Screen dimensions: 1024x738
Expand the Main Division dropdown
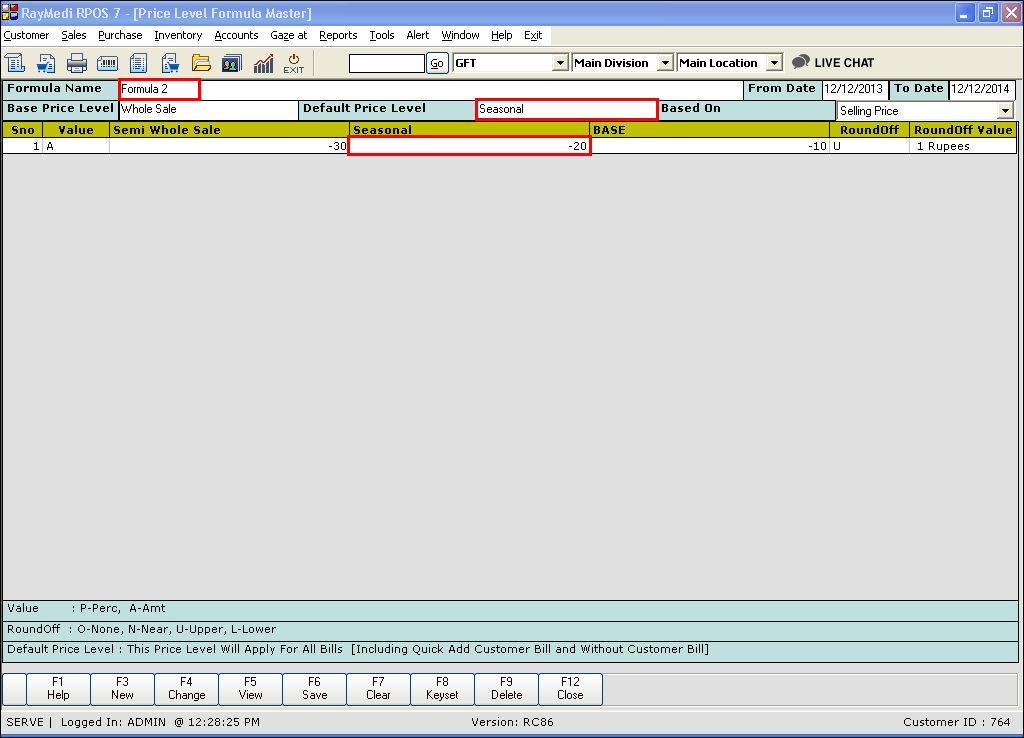665,63
